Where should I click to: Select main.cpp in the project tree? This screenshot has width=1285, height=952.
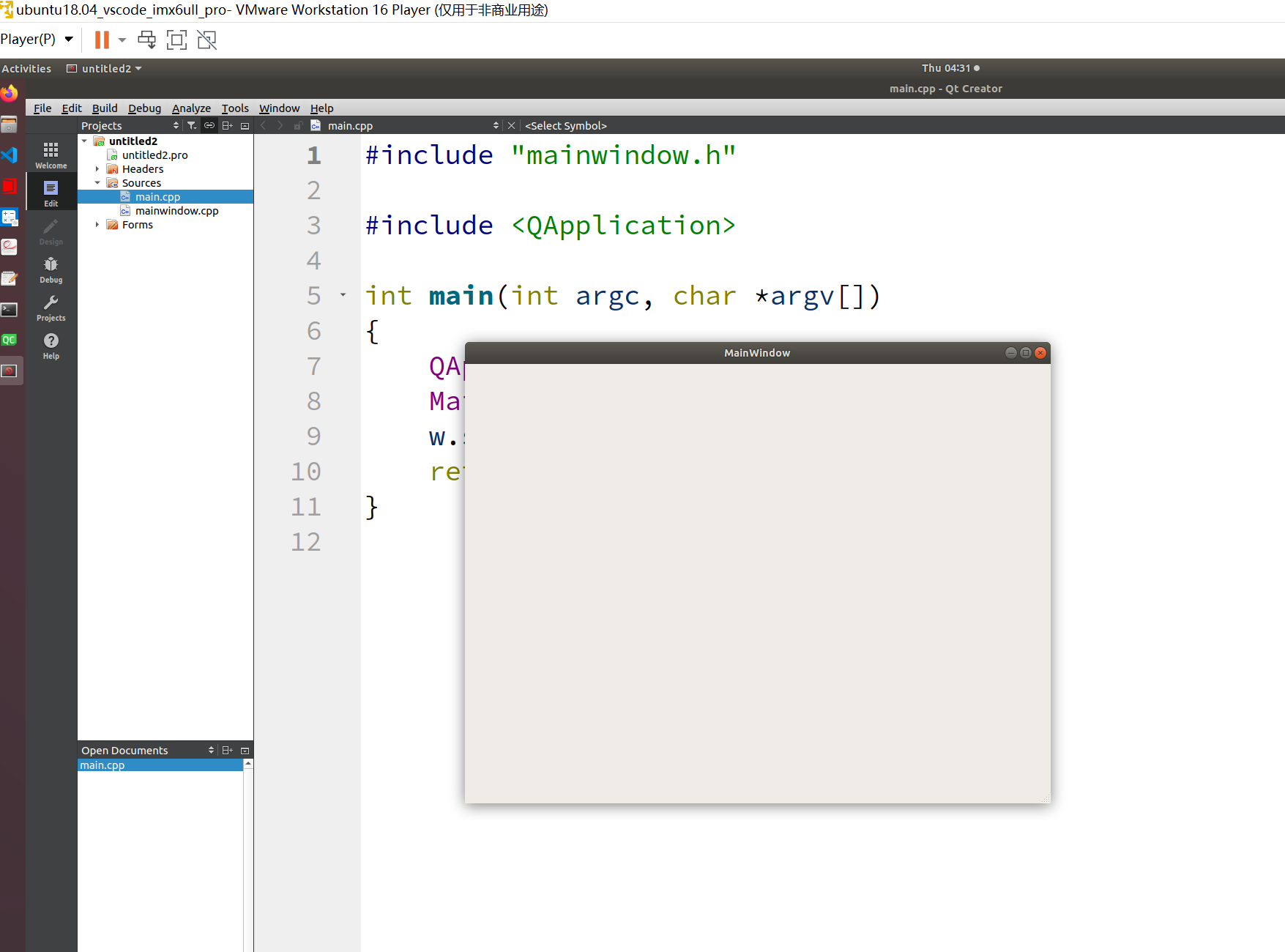coord(165,196)
